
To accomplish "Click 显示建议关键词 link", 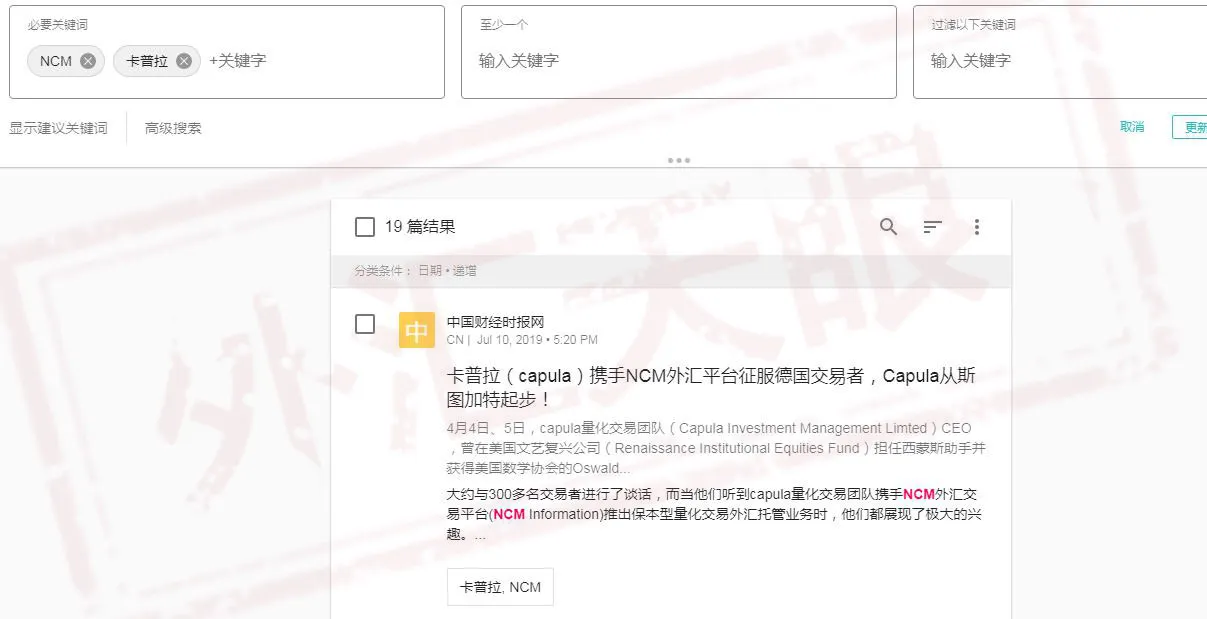I will coord(58,128).
